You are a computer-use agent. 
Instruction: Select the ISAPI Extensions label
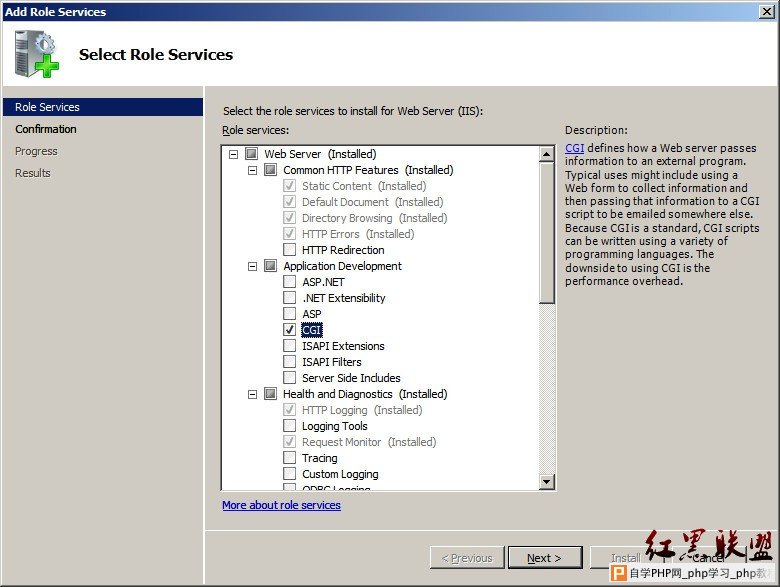click(343, 346)
